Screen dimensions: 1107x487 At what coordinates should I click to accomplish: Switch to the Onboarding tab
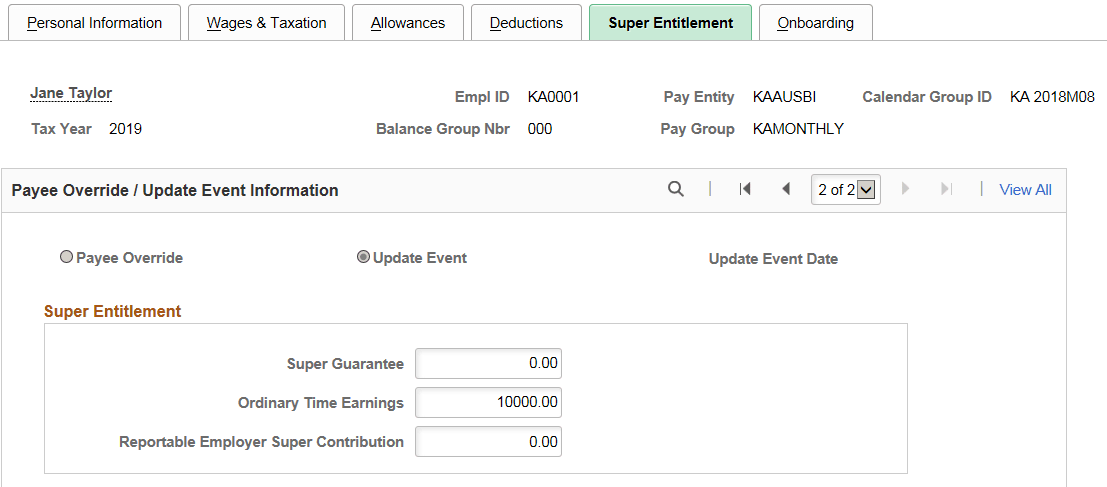point(815,23)
